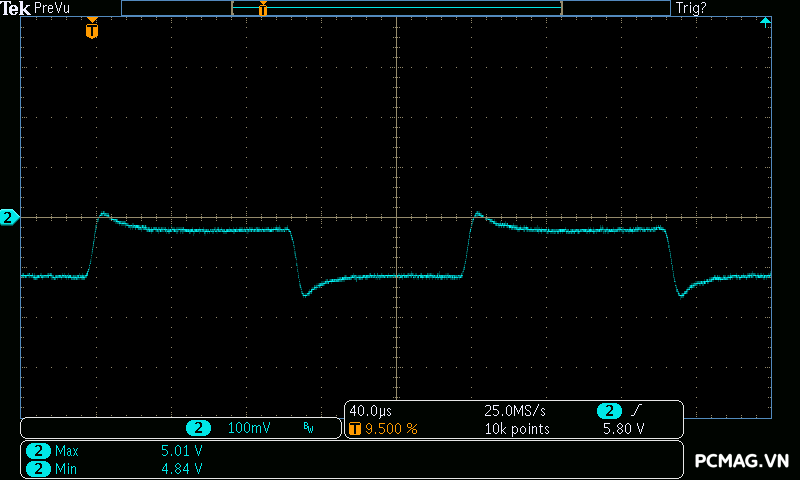Click the Tek logo
Screen dimensions: 800x480
click(16, 8)
